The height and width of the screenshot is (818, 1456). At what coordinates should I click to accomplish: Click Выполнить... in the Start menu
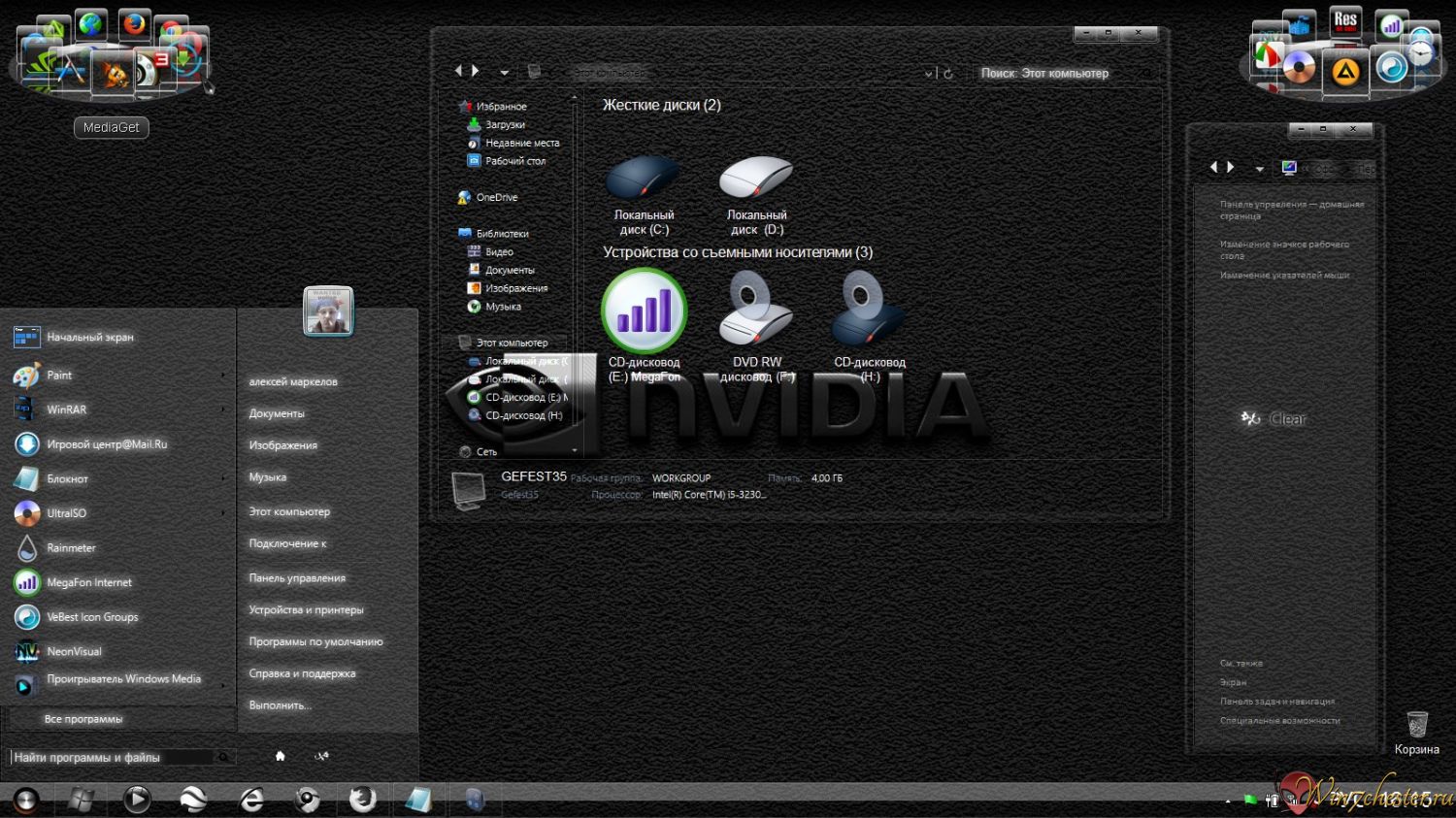[280, 705]
